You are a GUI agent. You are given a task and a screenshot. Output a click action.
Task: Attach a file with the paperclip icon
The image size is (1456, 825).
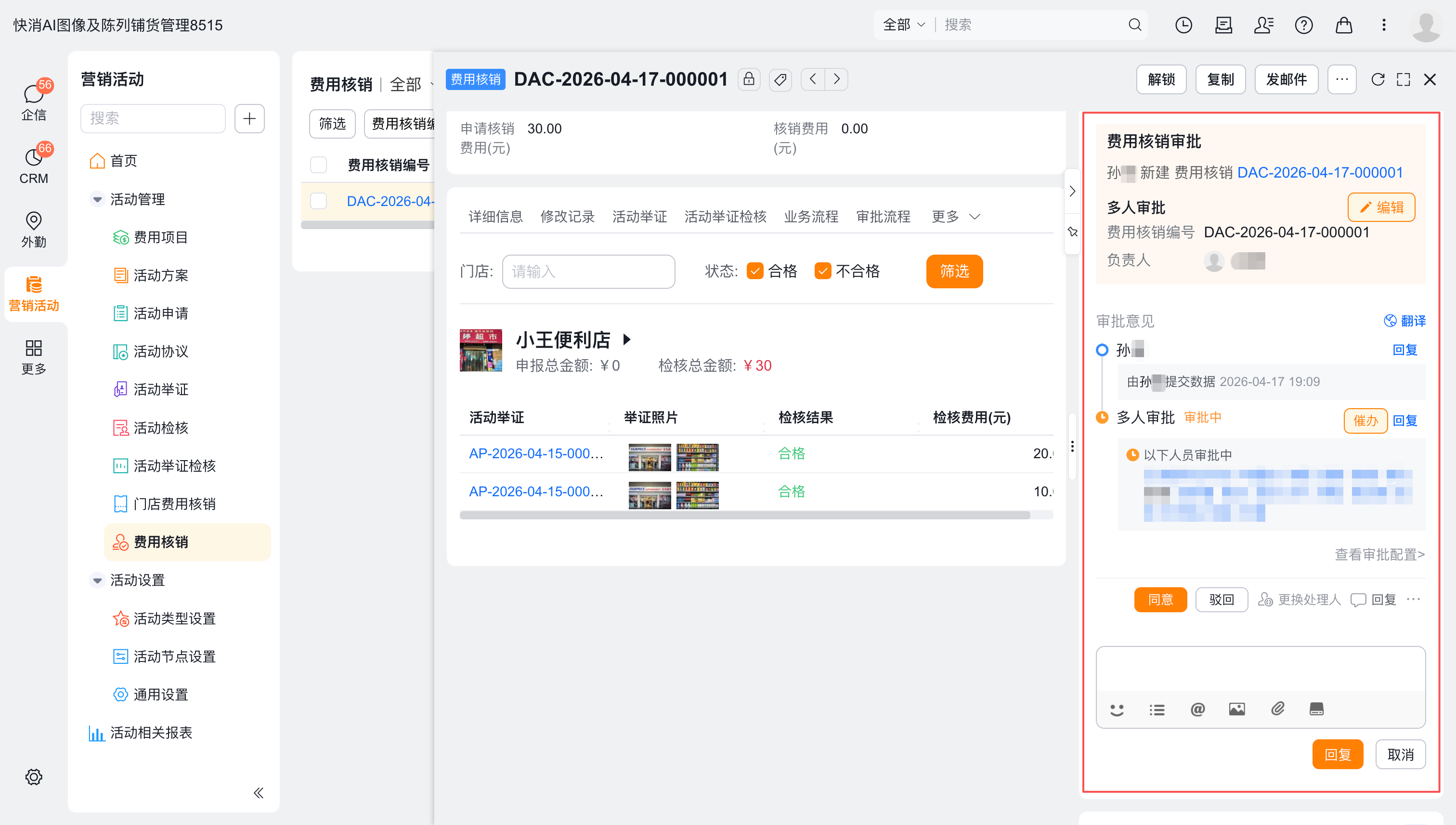tap(1277, 709)
